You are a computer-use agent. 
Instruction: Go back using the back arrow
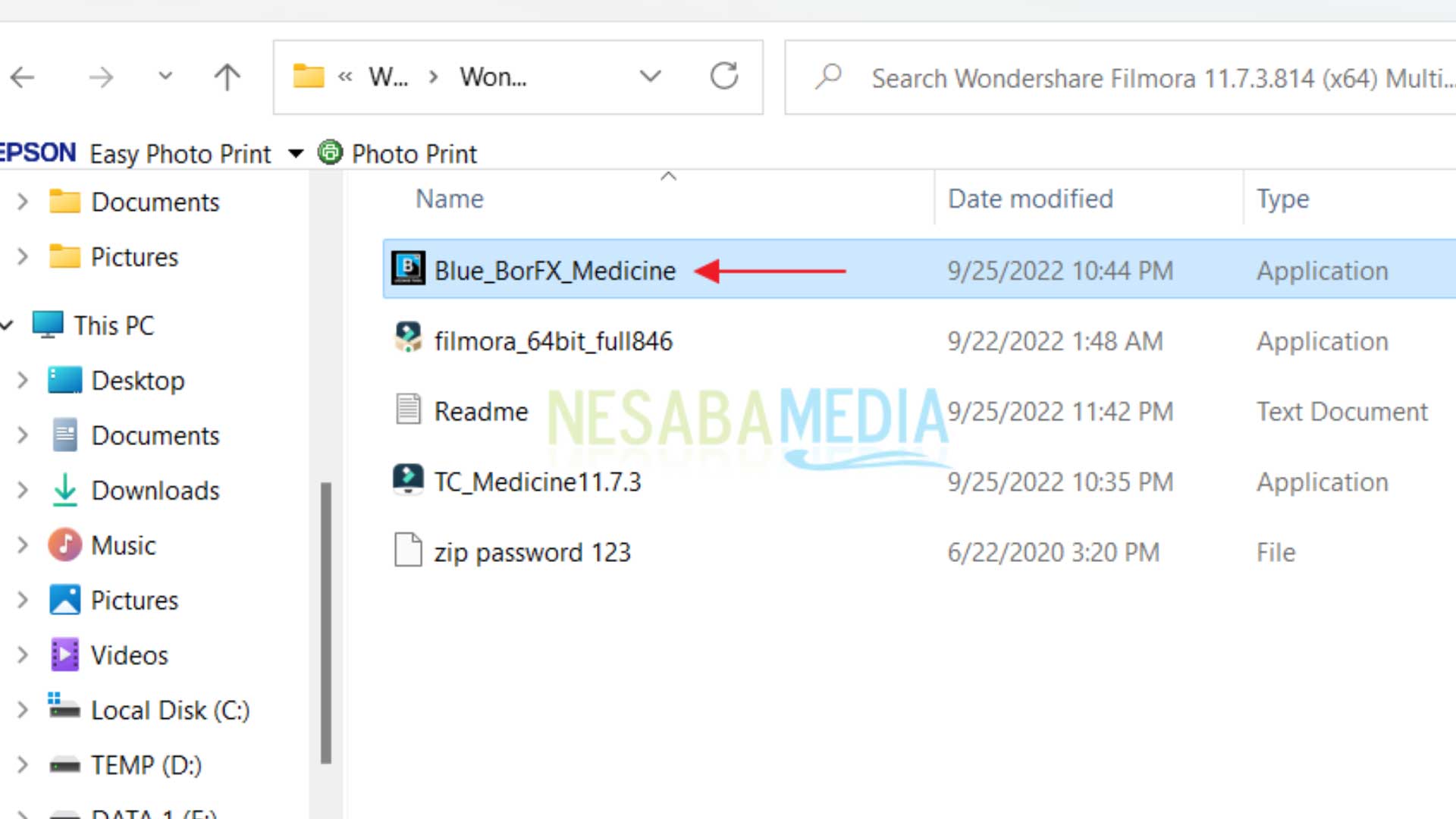click(23, 77)
